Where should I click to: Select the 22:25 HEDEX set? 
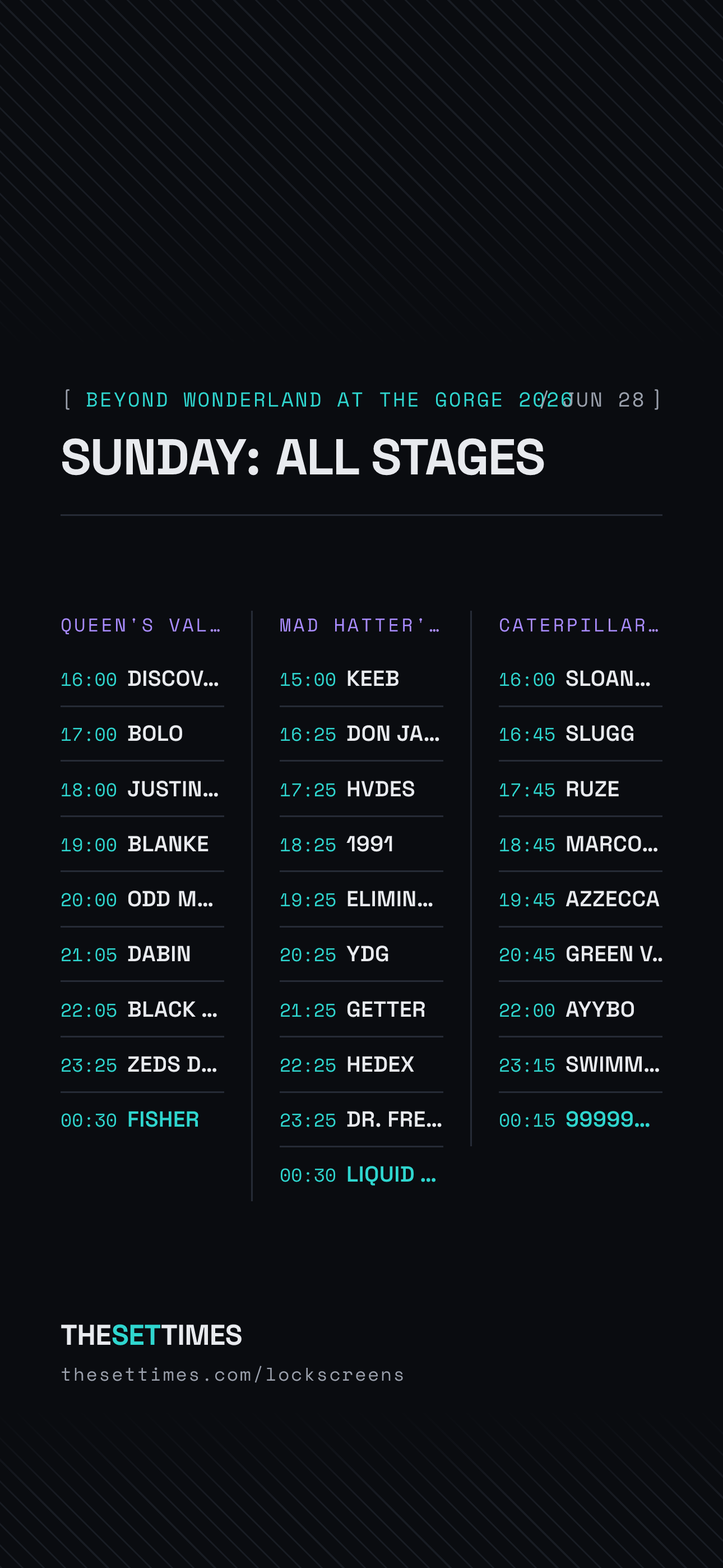pyautogui.click(x=361, y=1064)
